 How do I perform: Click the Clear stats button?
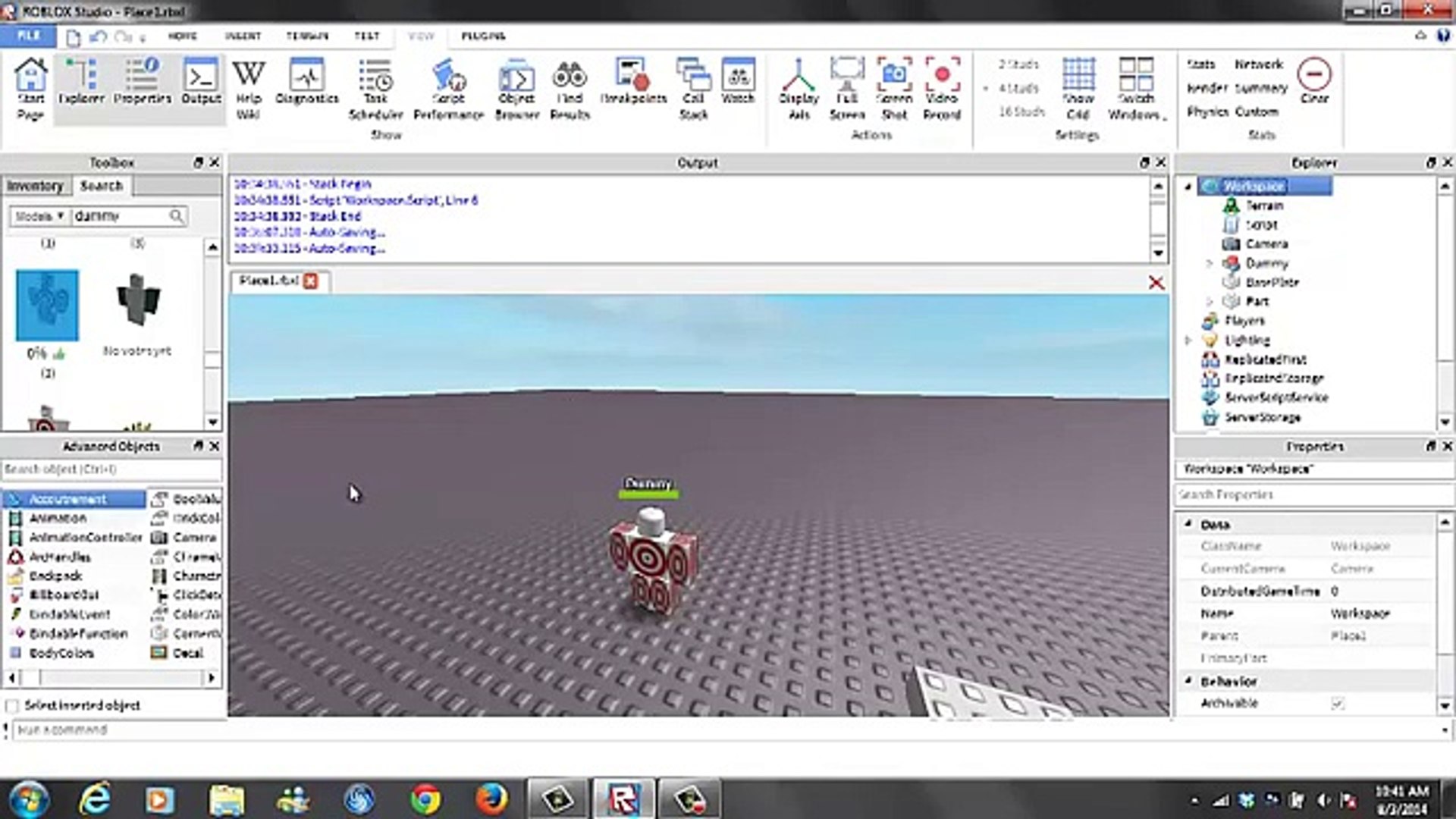pos(1313,82)
